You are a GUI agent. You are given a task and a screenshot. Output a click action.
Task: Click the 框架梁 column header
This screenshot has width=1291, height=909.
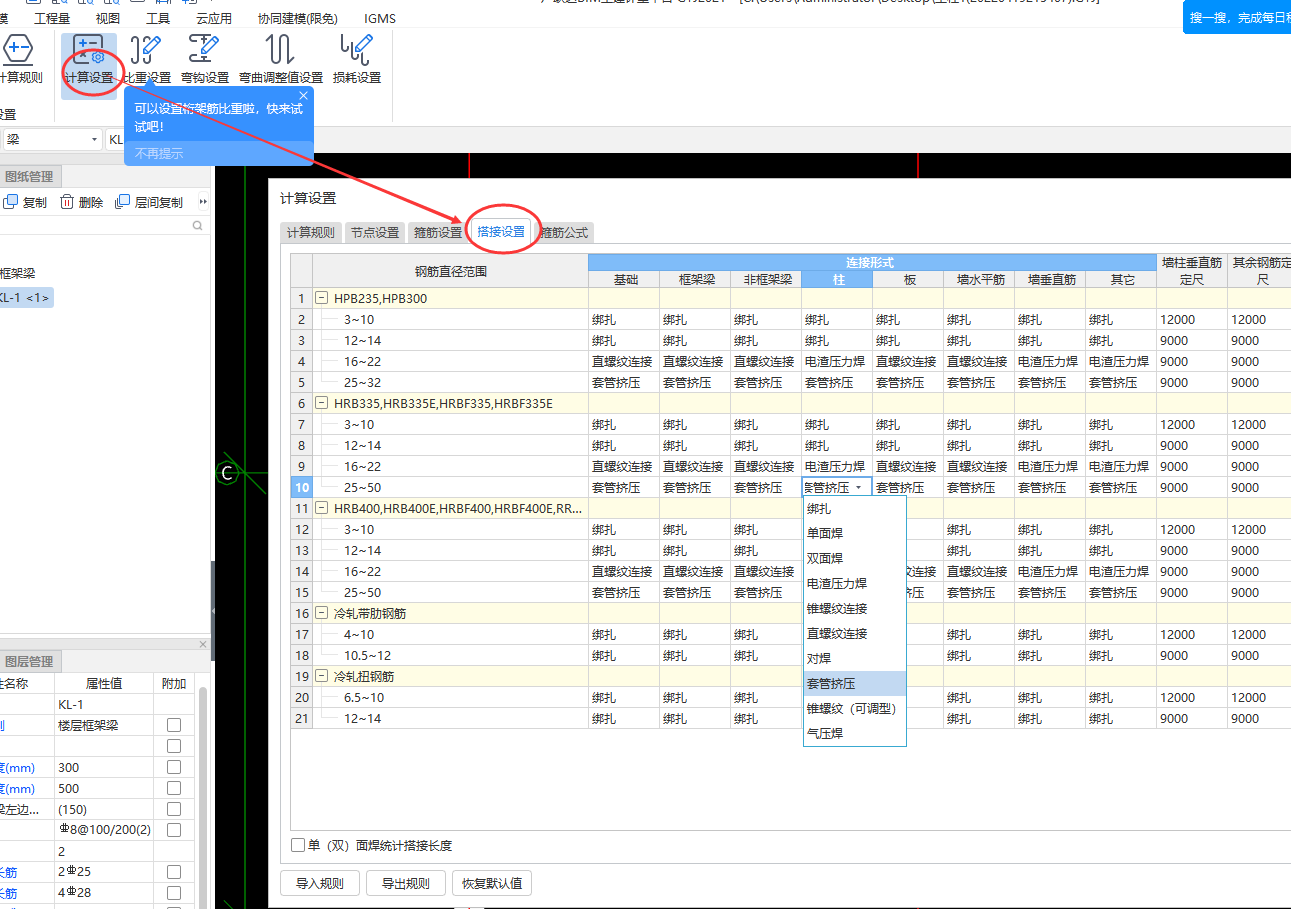point(694,279)
